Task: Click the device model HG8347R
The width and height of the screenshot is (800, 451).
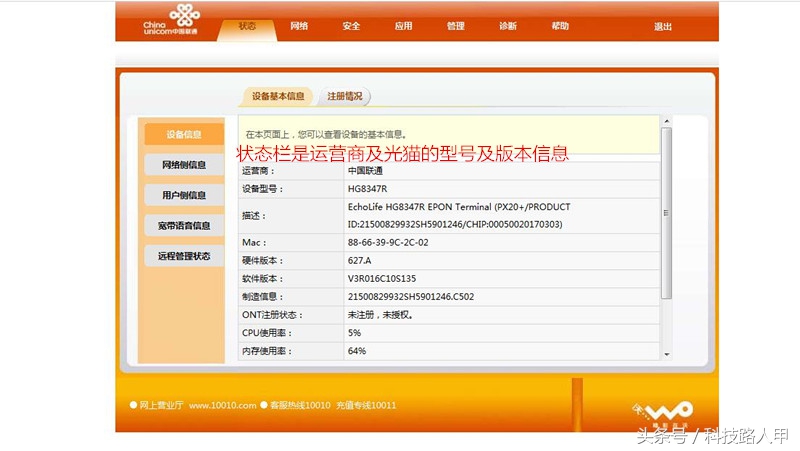Action: point(367,189)
